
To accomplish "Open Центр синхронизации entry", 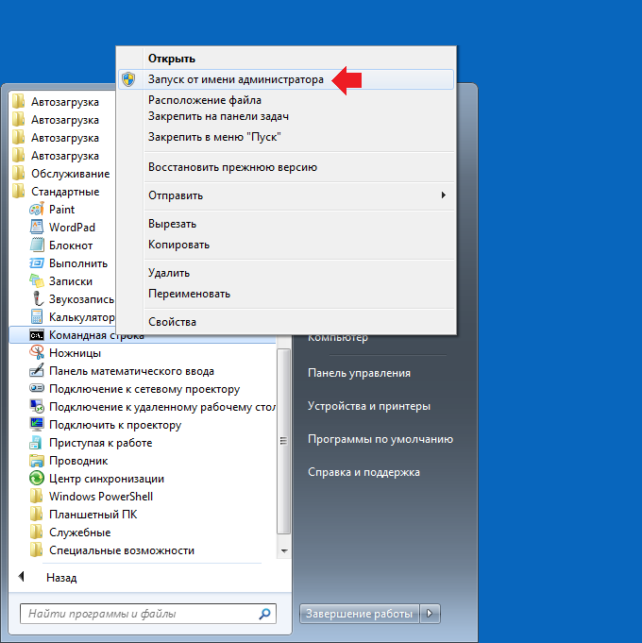I will (x=107, y=479).
